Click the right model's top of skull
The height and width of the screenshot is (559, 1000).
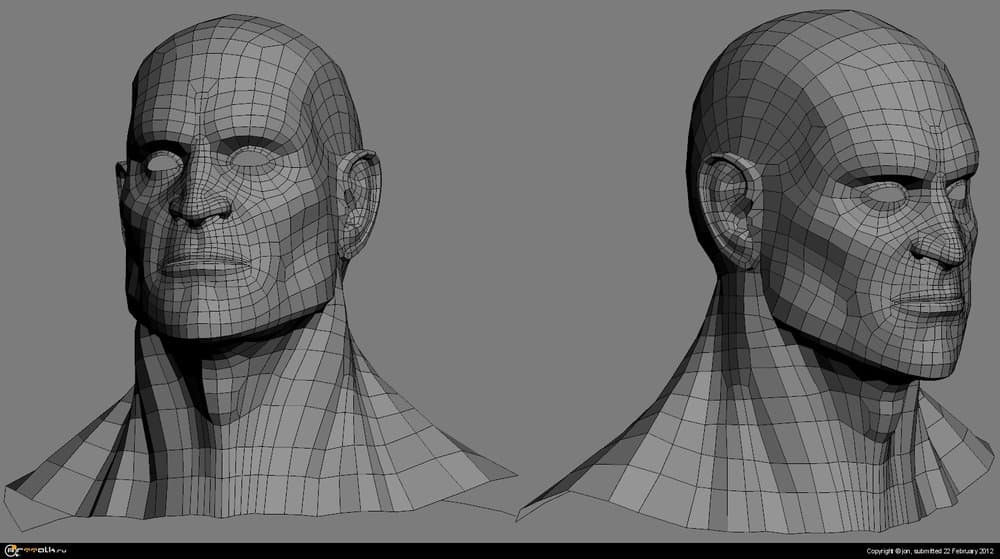[x=800, y=50]
